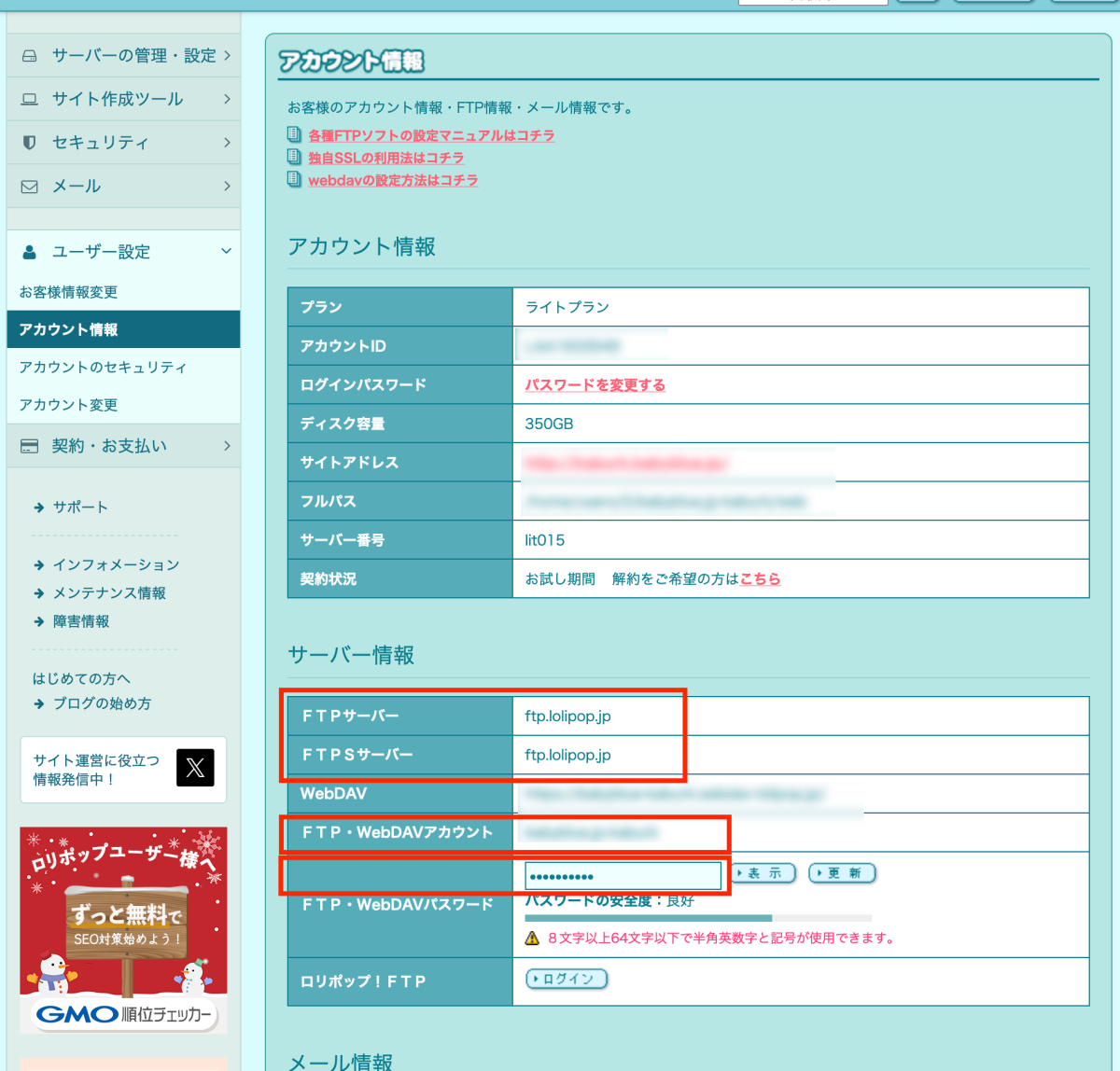
Task: Click the X social media icon
Action: 195,768
